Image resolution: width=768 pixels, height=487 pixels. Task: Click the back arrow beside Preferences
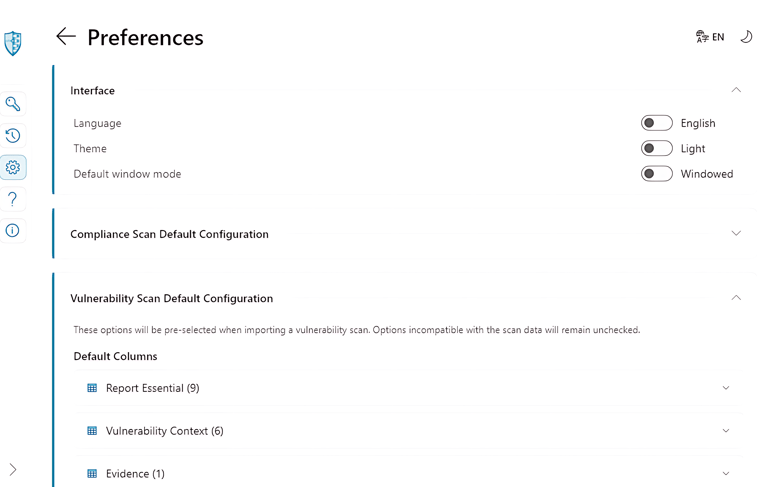66,37
